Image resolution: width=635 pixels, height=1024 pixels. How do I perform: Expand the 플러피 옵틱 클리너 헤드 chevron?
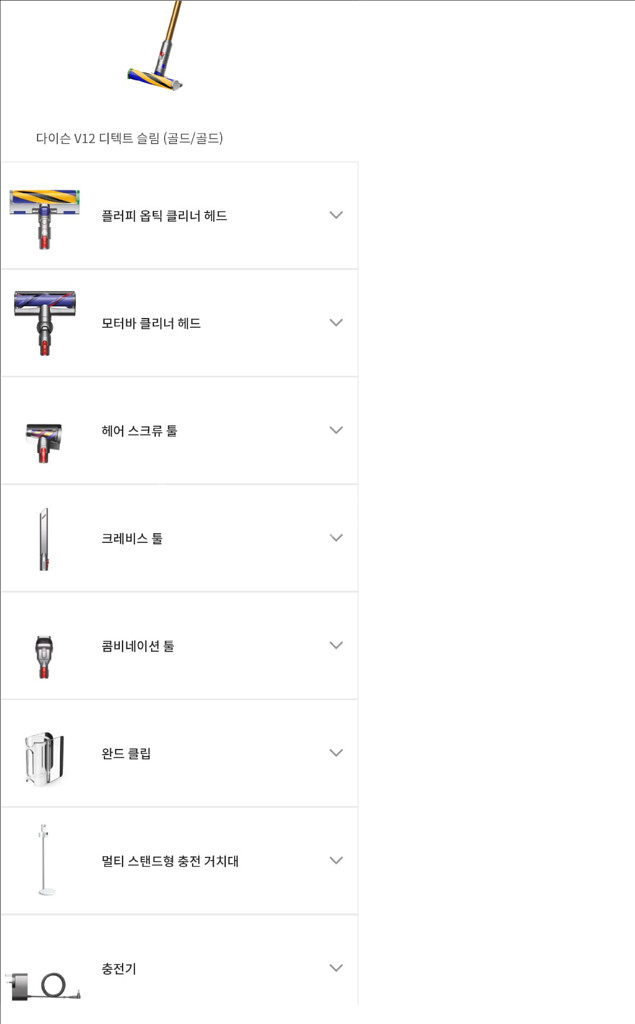[336, 215]
